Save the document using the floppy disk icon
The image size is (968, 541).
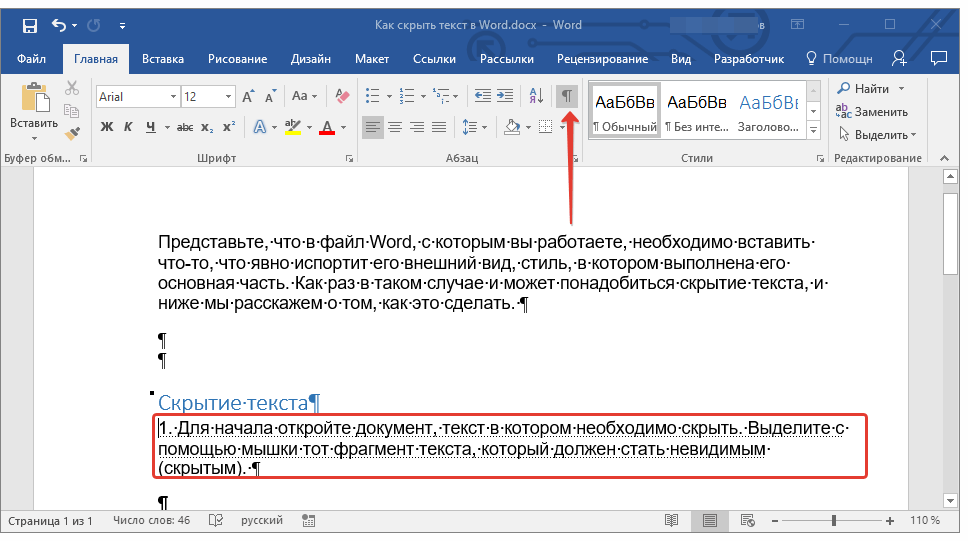[x=29, y=25]
